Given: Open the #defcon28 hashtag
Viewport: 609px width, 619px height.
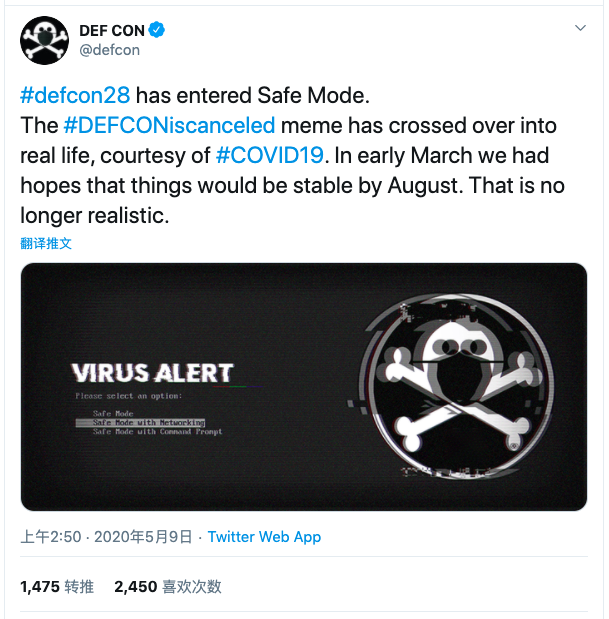Looking at the screenshot, I should pyautogui.click(x=75, y=97).
